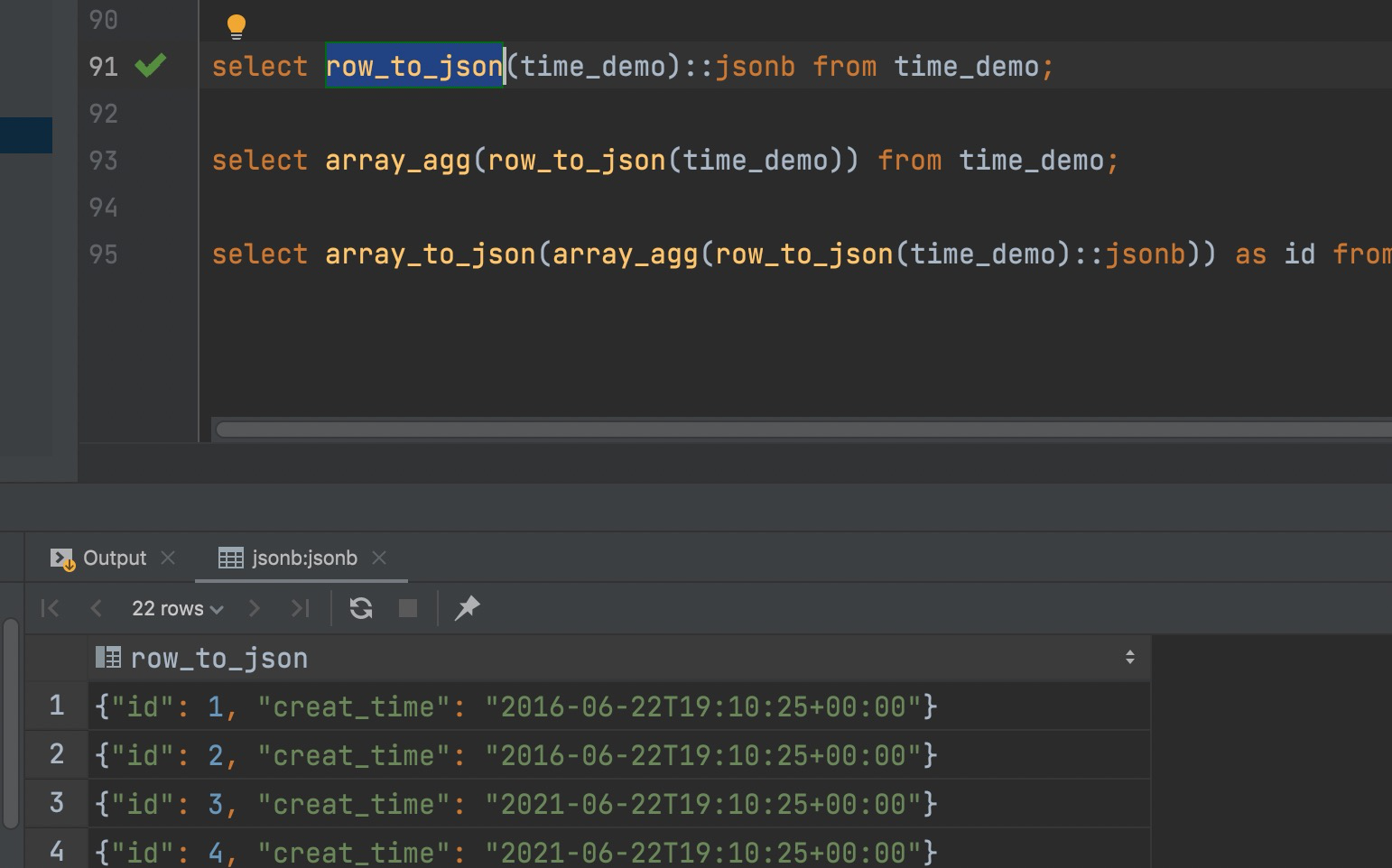Select result row 1 by its row number

56,706
